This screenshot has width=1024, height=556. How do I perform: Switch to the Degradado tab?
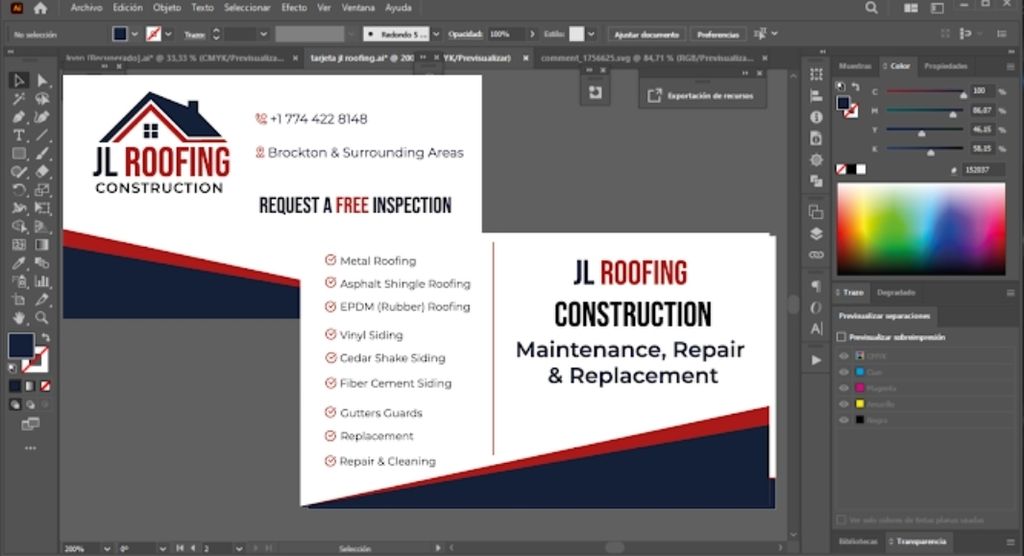click(x=896, y=293)
